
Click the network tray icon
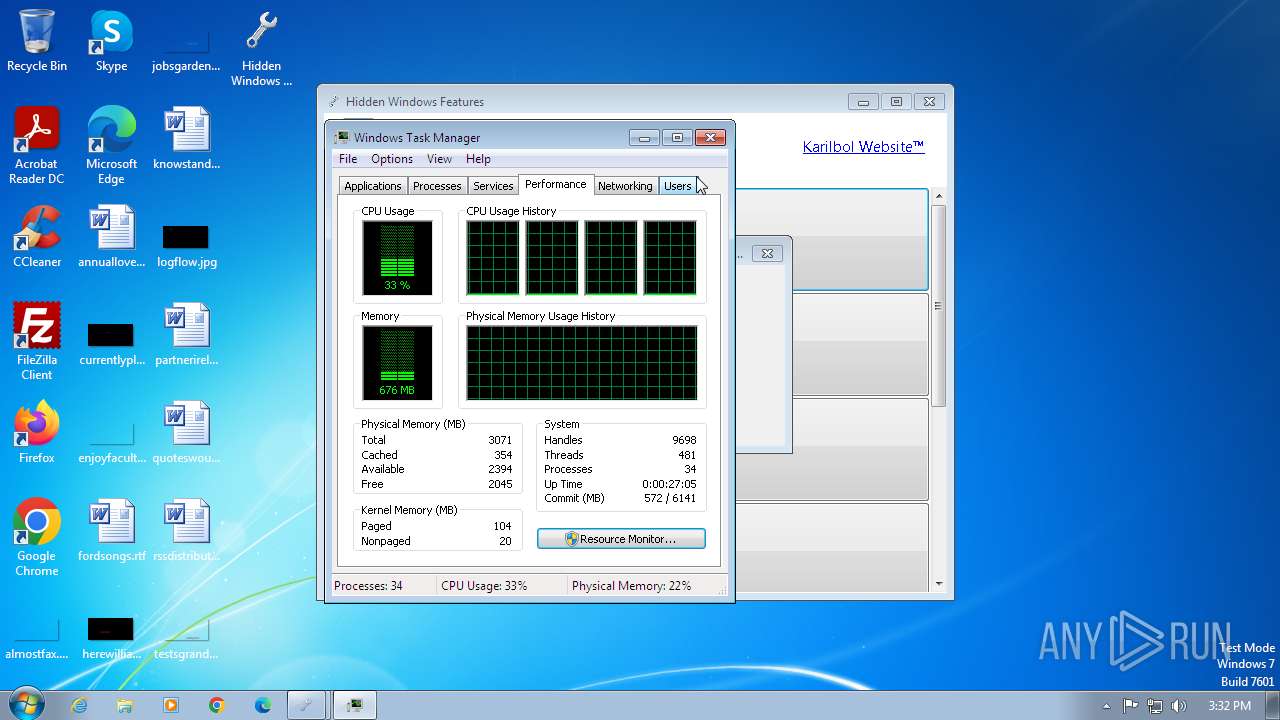[1155, 705]
